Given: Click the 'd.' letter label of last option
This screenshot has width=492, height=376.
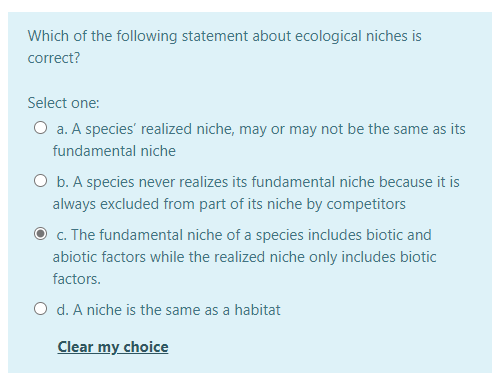Looking at the screenshot, I should pos(63,310).
